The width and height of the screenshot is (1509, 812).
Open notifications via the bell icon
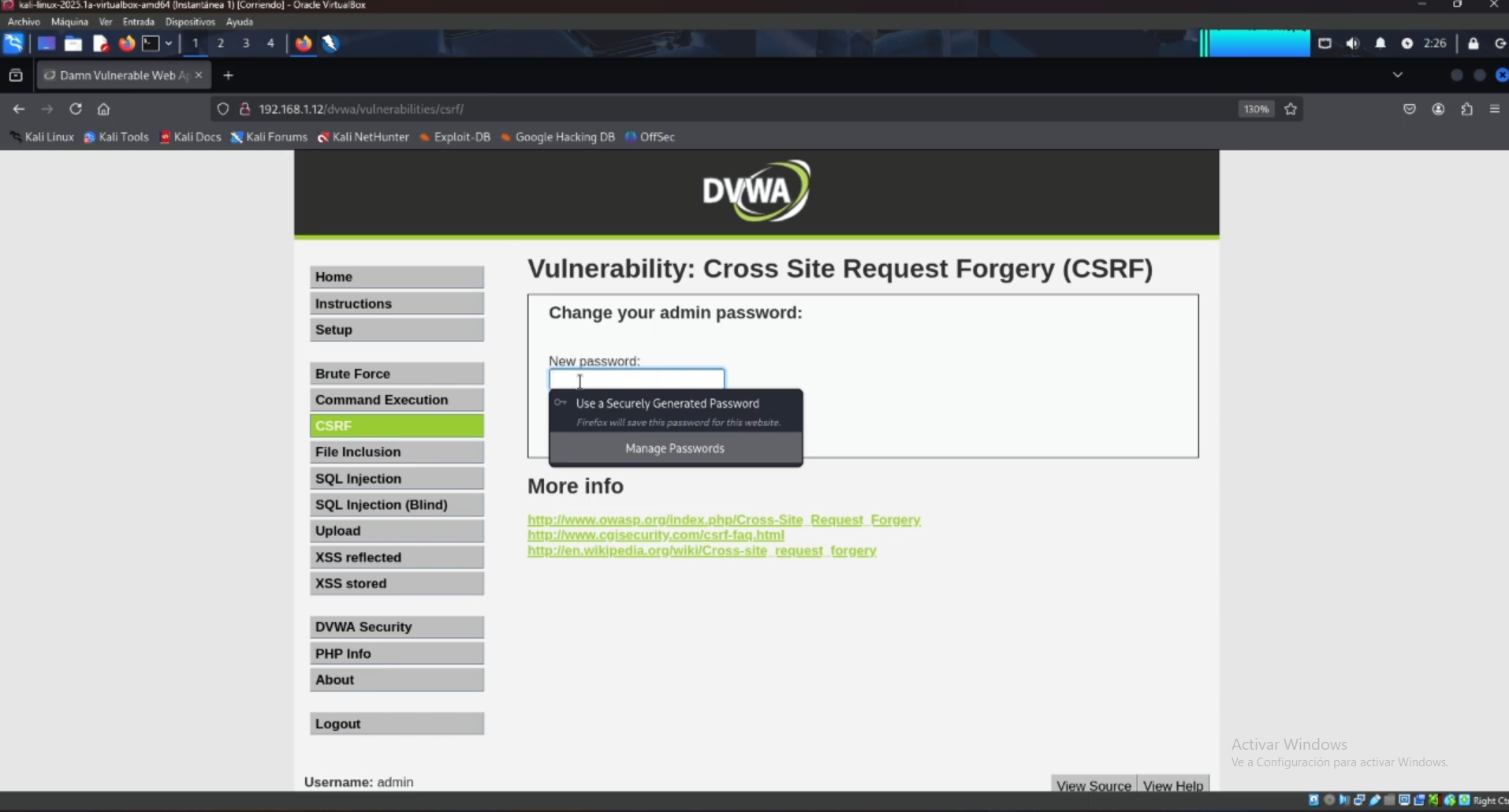click(1380, 43)
